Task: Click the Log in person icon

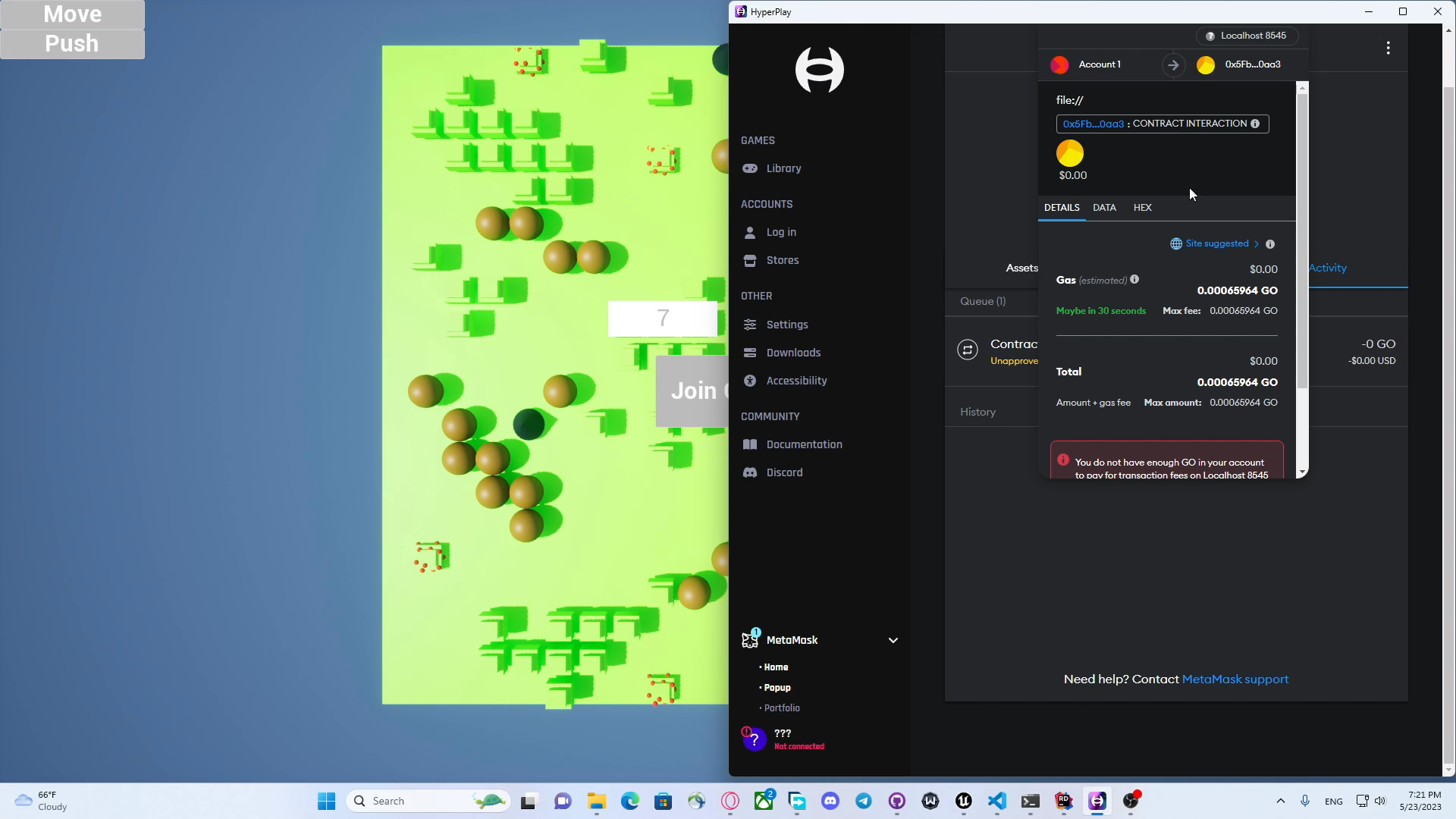Action: [x=750, y=232]
